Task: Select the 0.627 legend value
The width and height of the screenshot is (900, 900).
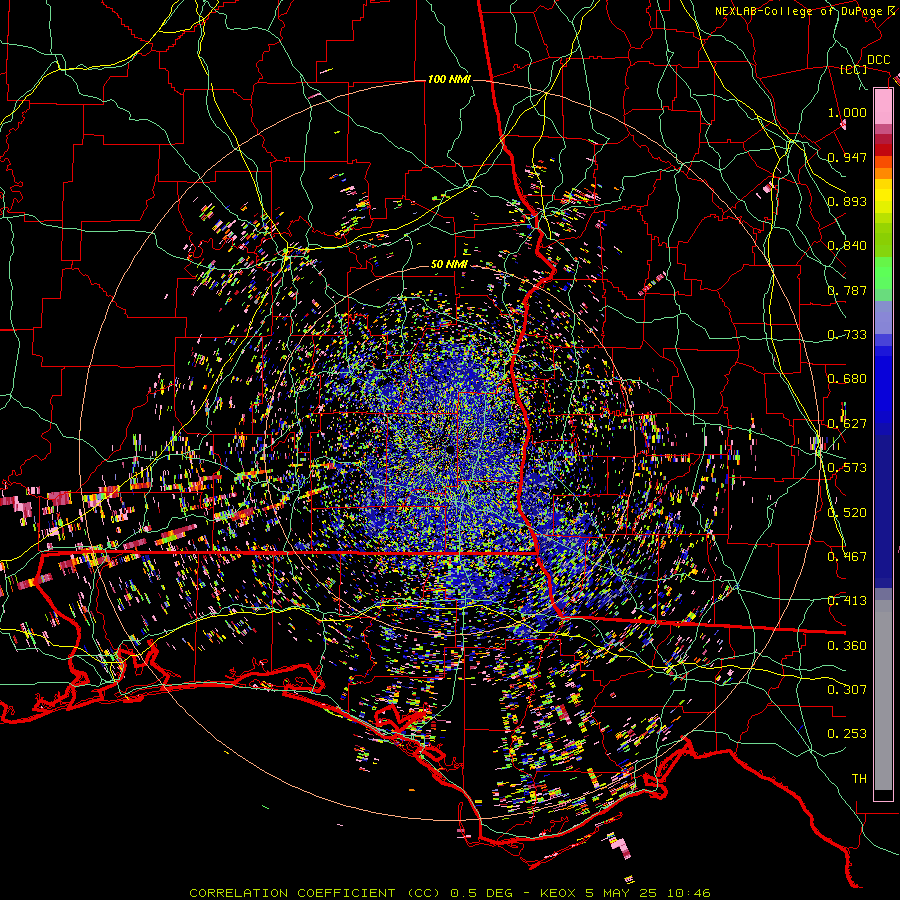Action: (x=847, y=424)
